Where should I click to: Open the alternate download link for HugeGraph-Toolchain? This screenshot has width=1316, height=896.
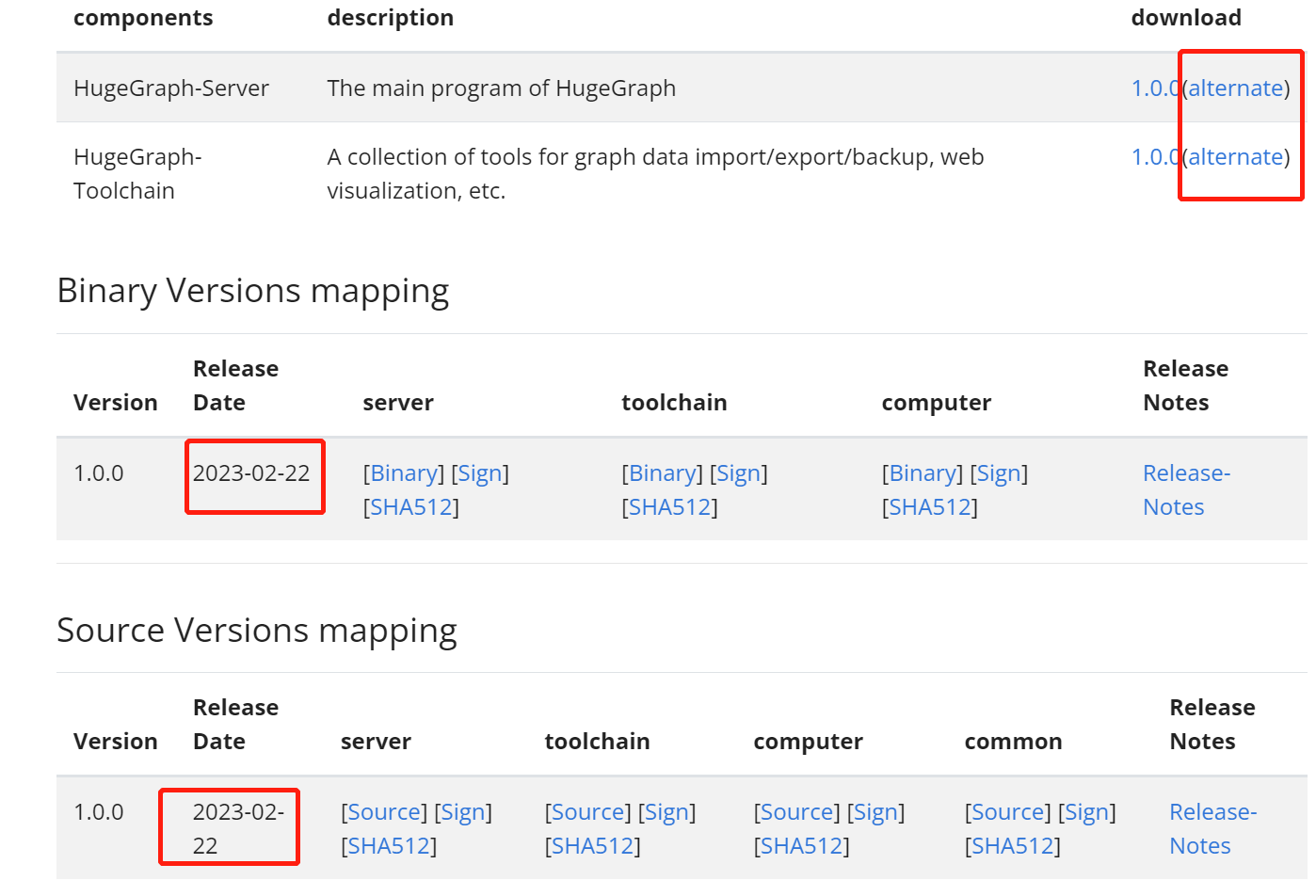coord(1236,156)
